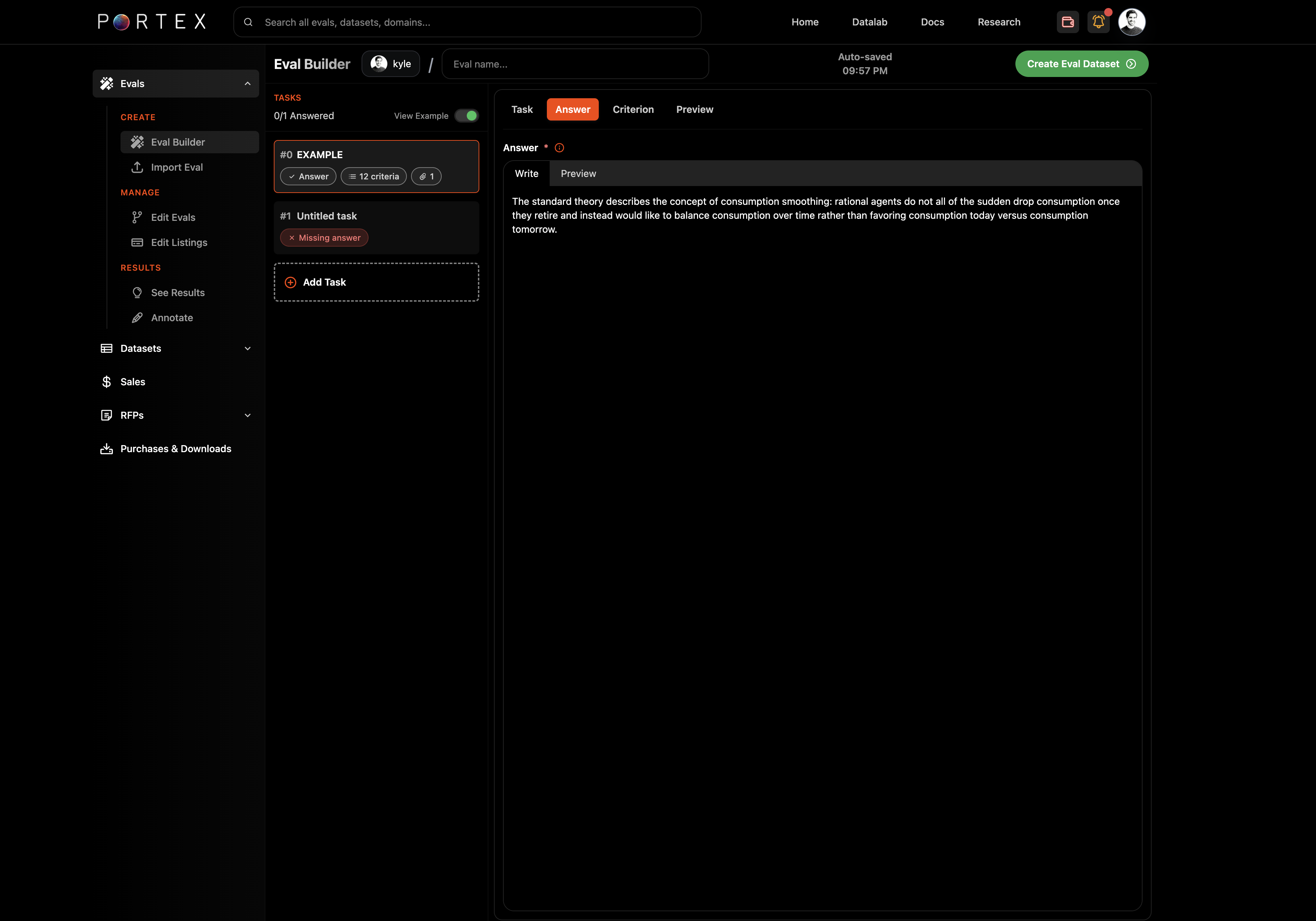This screenshot has width=1316, height=921.
Task: Select the #1 Untitled task card
Action: pyautogui.click(x=376, y=227)
